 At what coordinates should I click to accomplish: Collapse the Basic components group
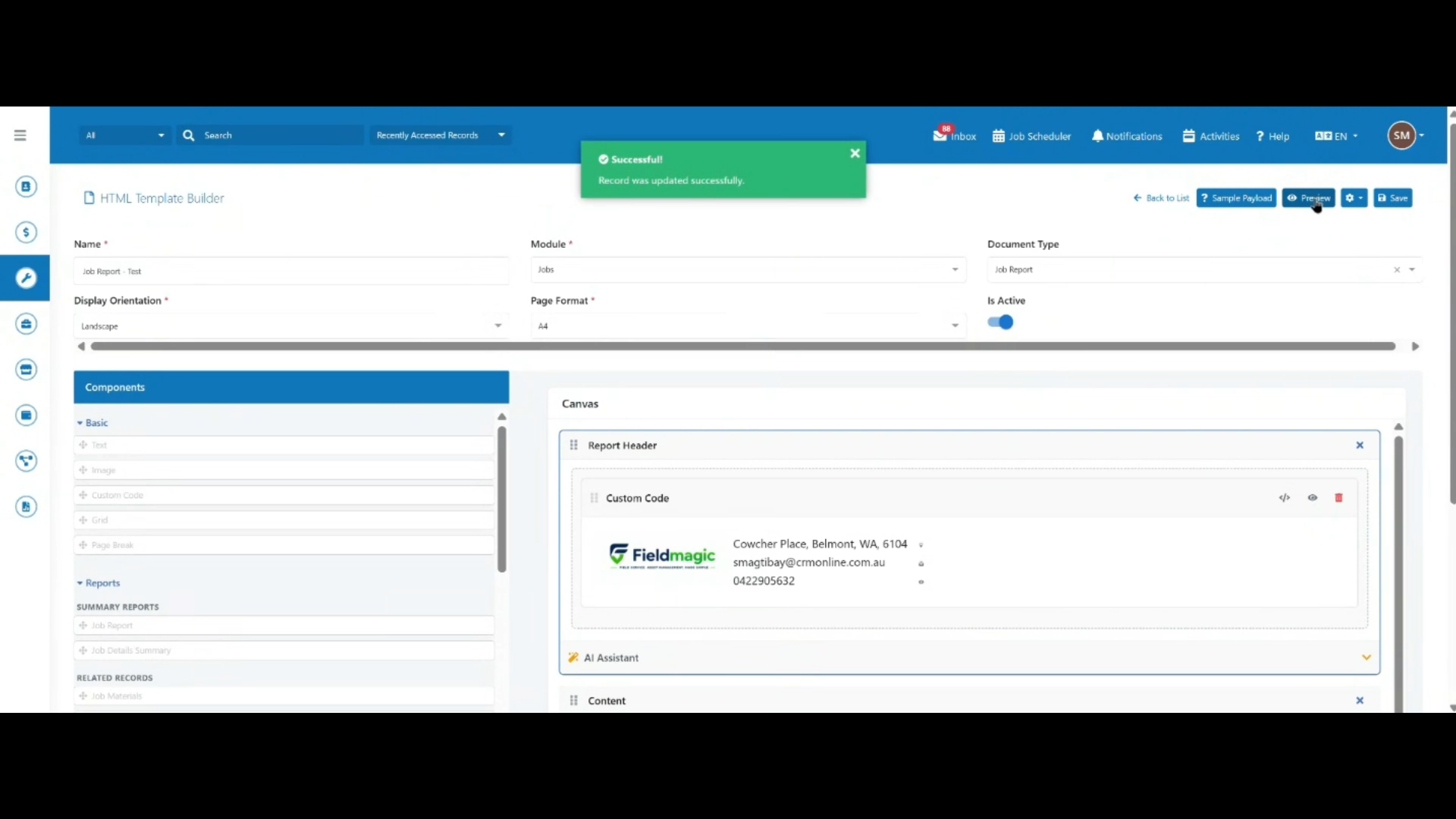93,422
